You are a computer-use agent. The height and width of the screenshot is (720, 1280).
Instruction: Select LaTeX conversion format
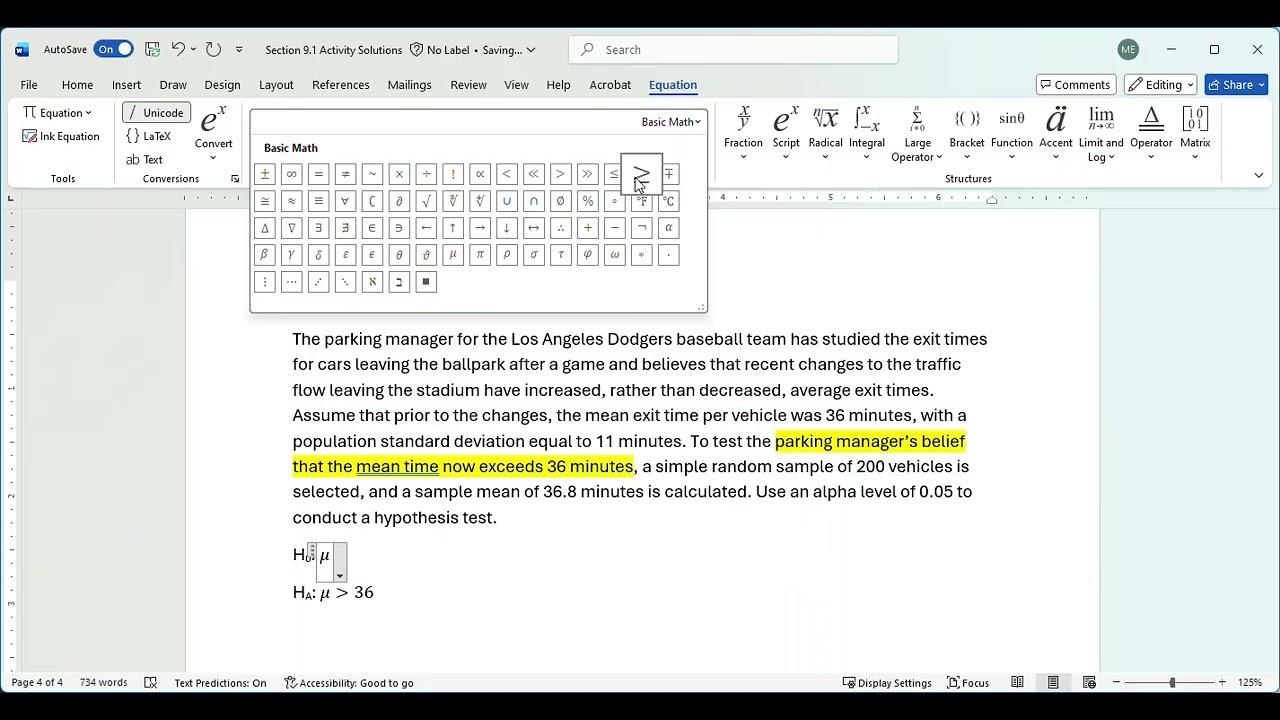pyautogui.click(x=149, y=136)
